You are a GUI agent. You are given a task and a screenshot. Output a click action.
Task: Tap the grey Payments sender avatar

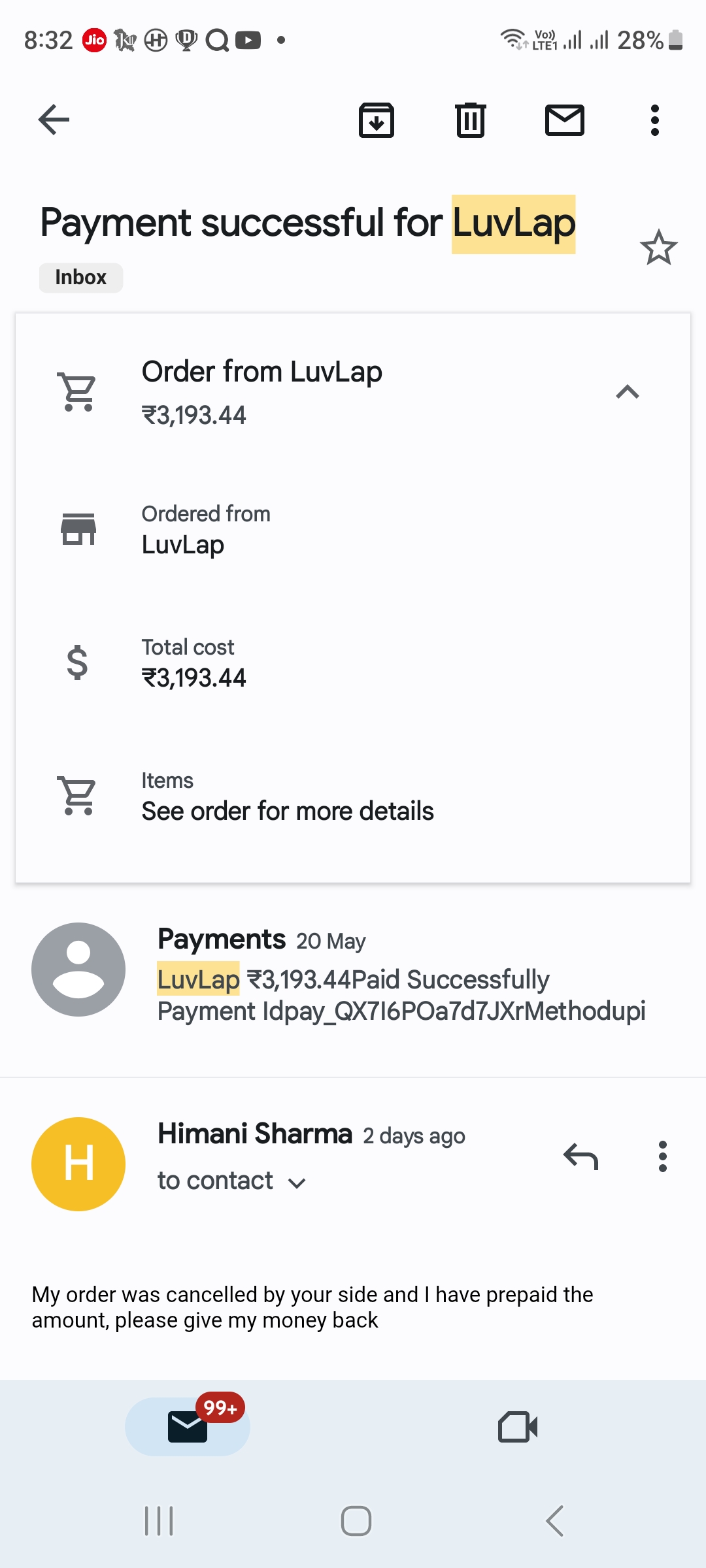click(x=78, y=969)
